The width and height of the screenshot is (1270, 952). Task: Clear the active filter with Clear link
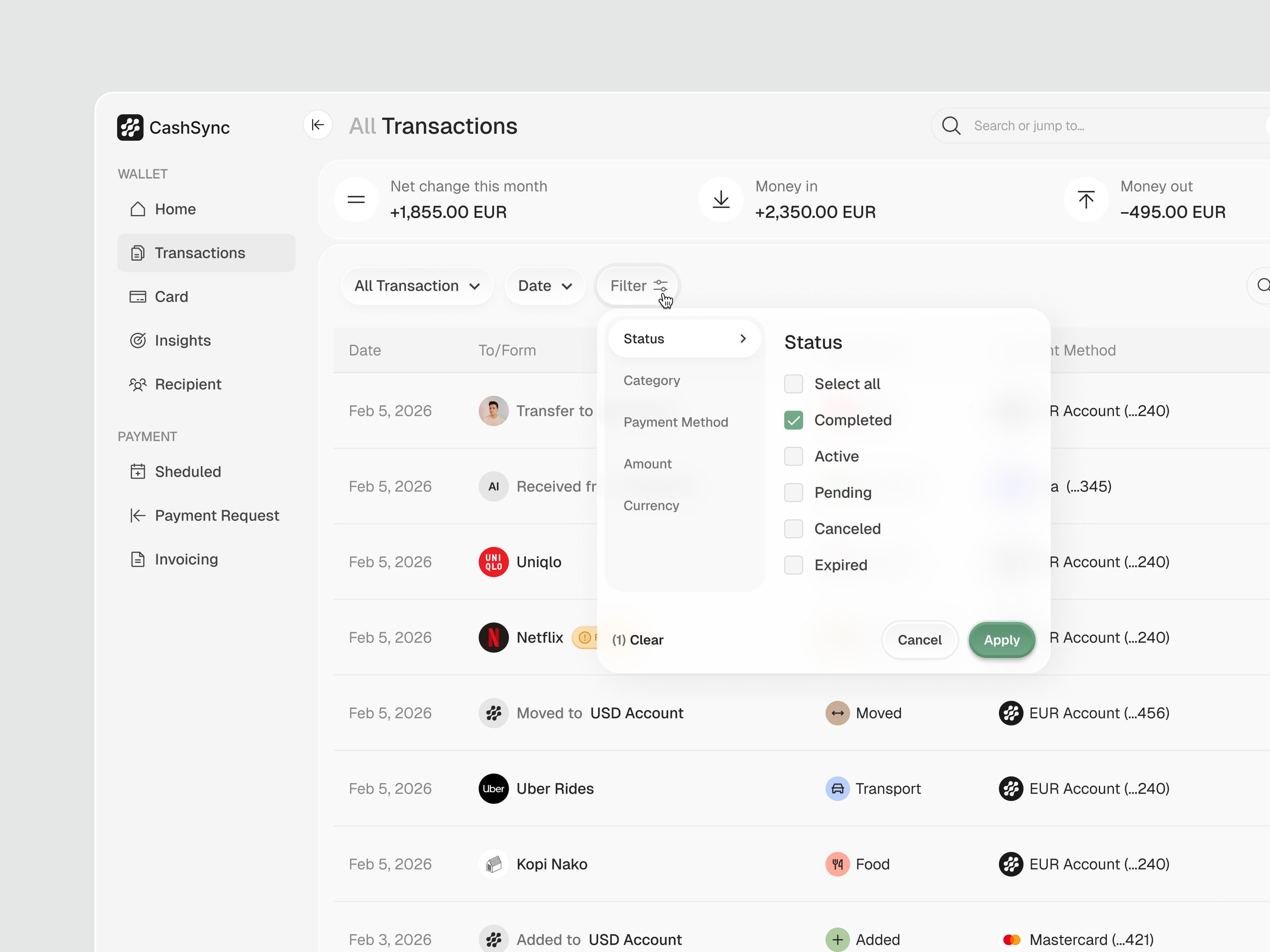637,640
